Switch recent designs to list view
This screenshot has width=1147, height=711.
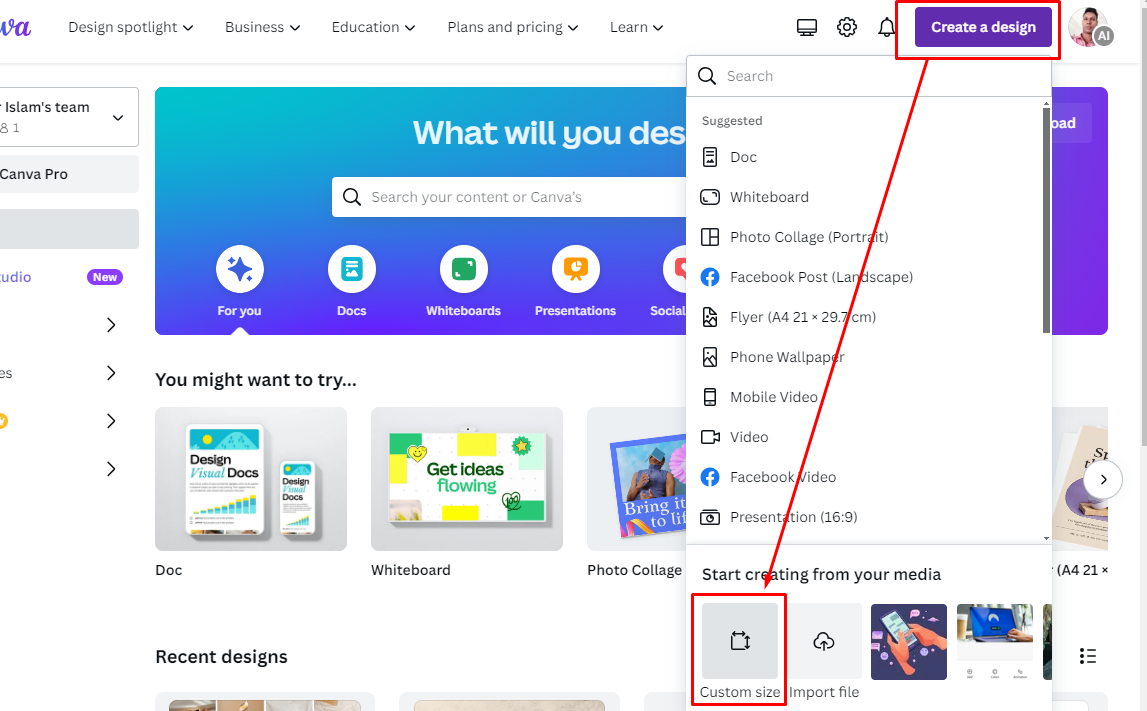click(1088, 656)
